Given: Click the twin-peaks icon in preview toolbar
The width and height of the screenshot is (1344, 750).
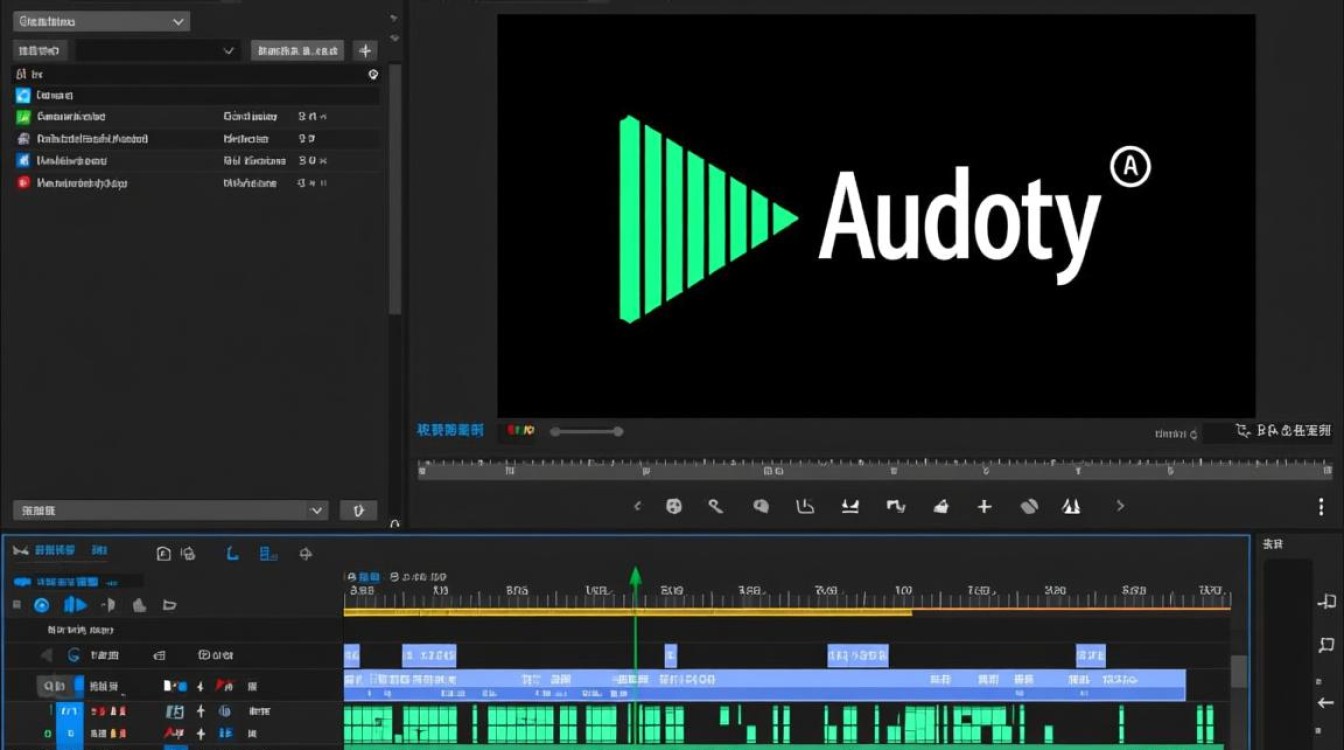Looking at the screenshot, I should 1071,507.
